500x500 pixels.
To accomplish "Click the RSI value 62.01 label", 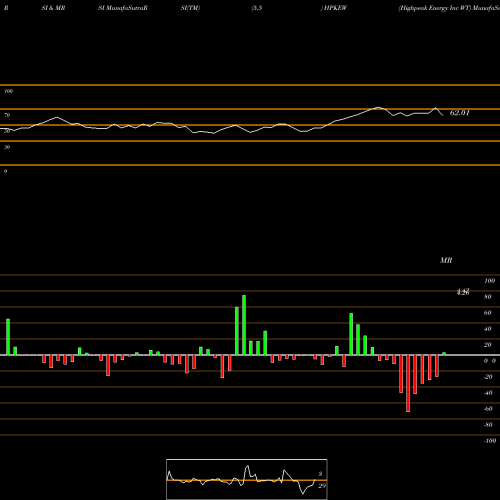I will [x=460, y=113].
